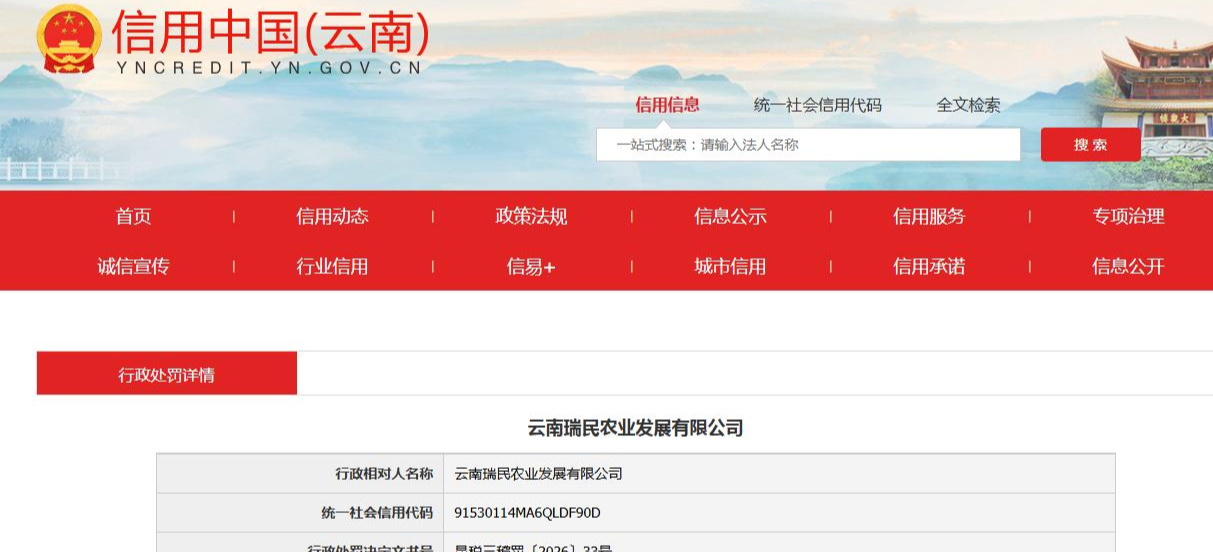Screen dimensions: 1213x552
Task: Focus the 一站式搜索 legal-person name input
Action: 808,144
